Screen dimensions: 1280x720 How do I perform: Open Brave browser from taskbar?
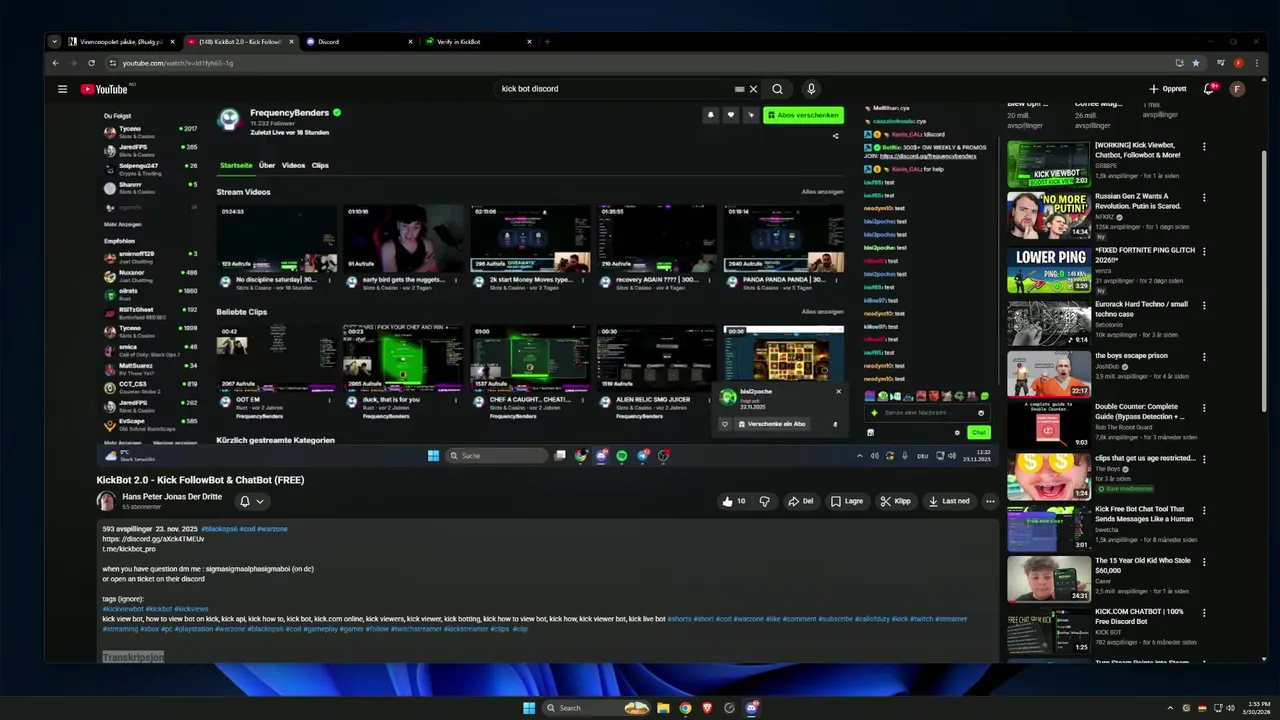(x=707, y=708)
